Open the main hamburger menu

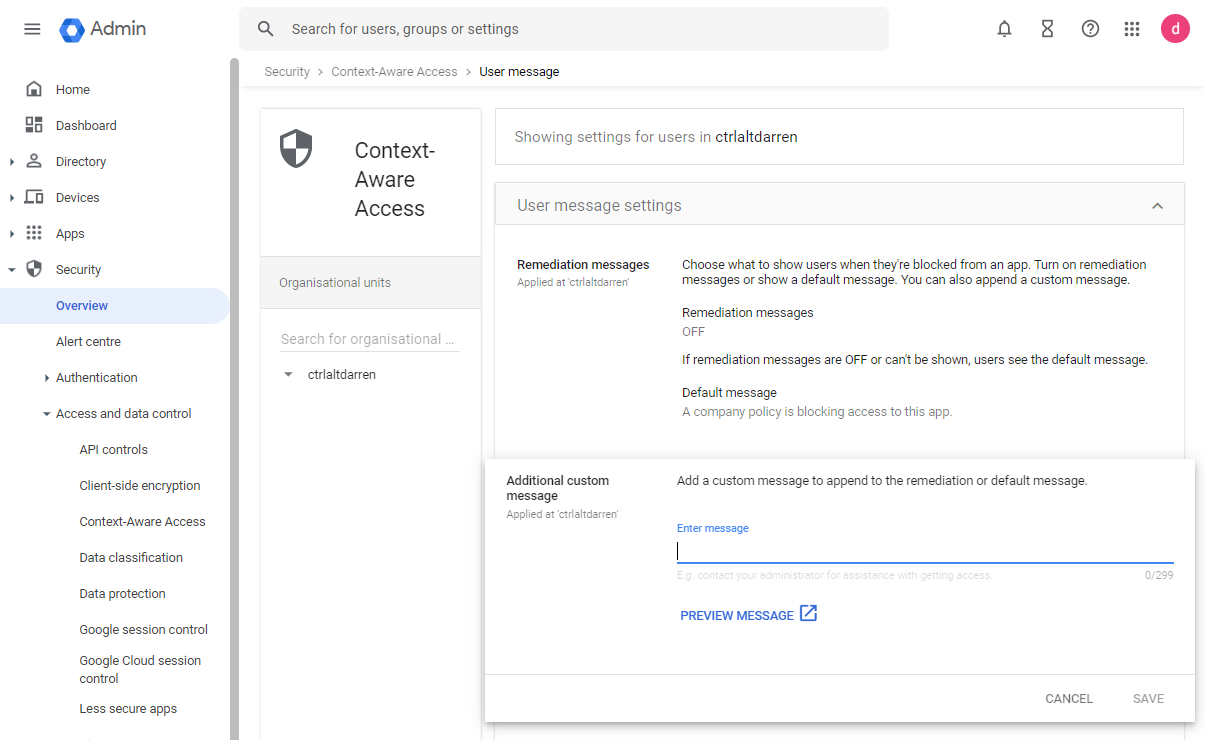point(32,29)
